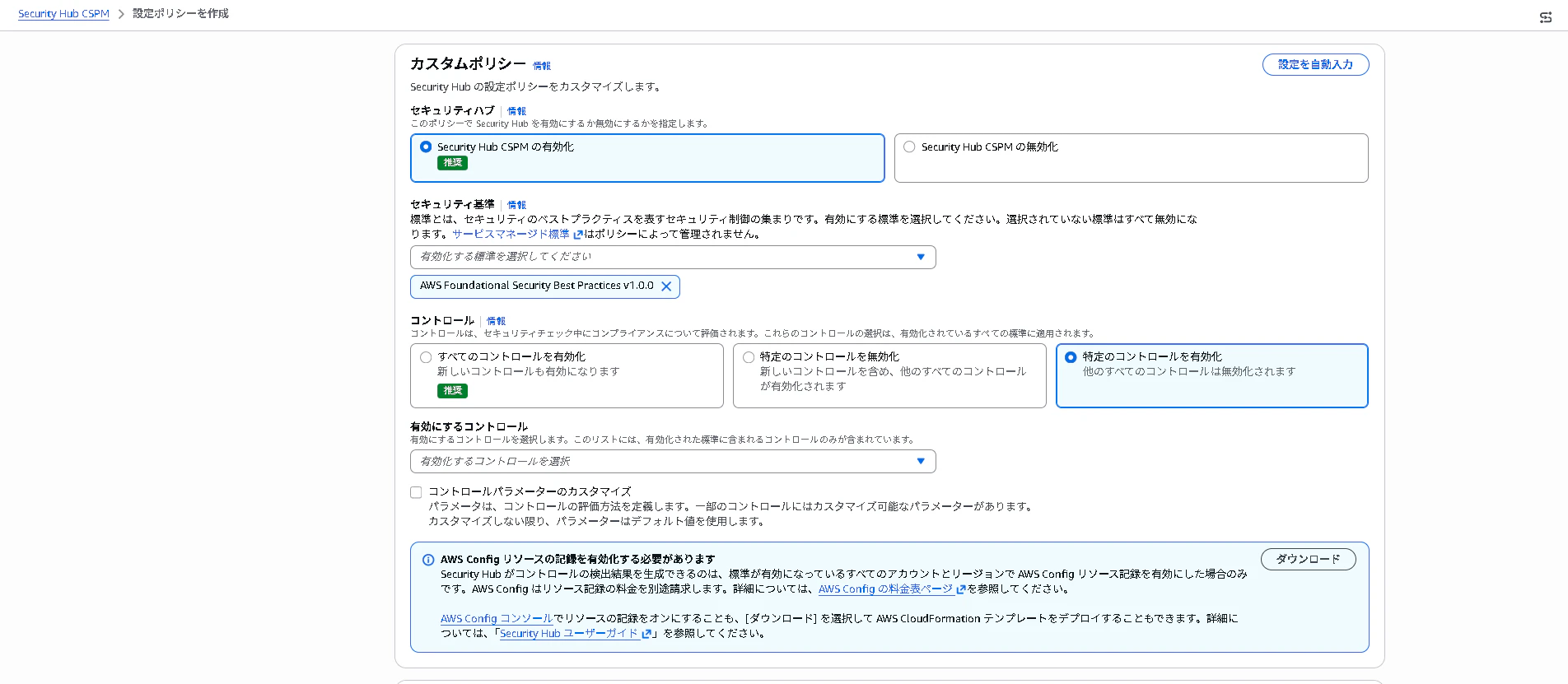Click external-link icon after サービスマネージド標準
Viewport: 1568px width, 684px height.
point(578,235)
